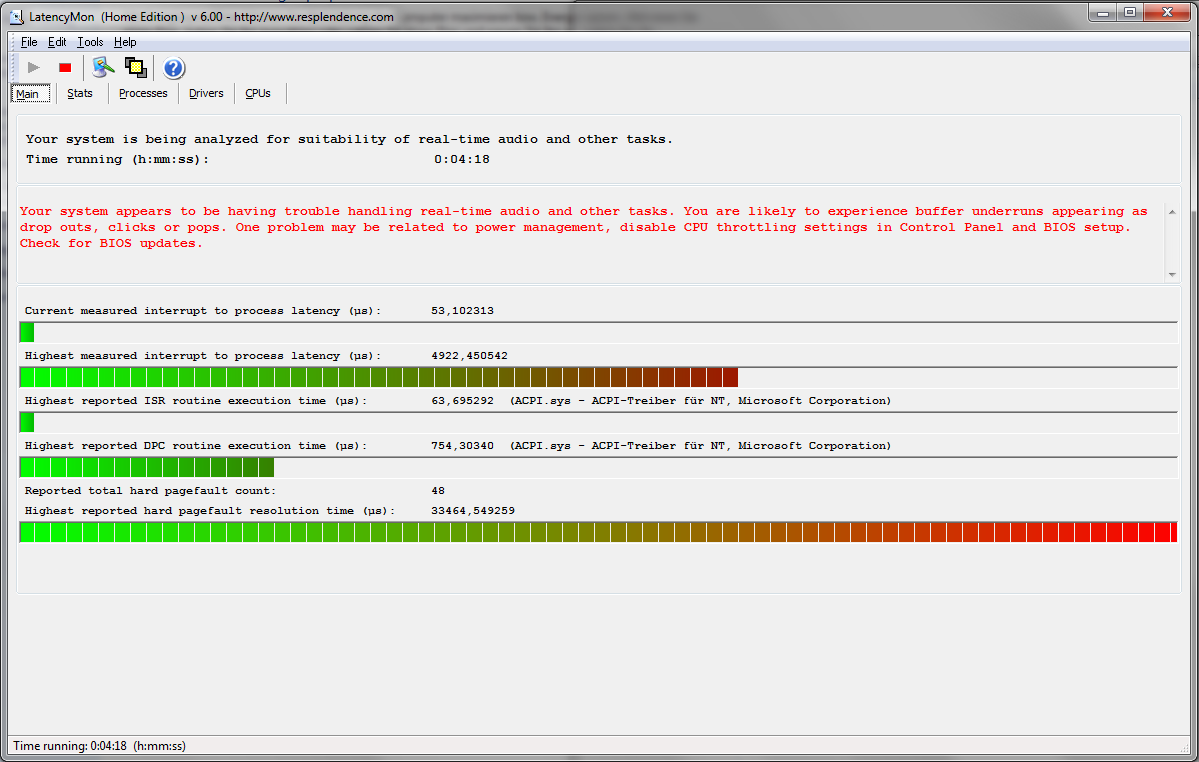Click the hard pagefault resolution time bar
The width and height of the screenshot is (1199, 762).
coord(598,532)
